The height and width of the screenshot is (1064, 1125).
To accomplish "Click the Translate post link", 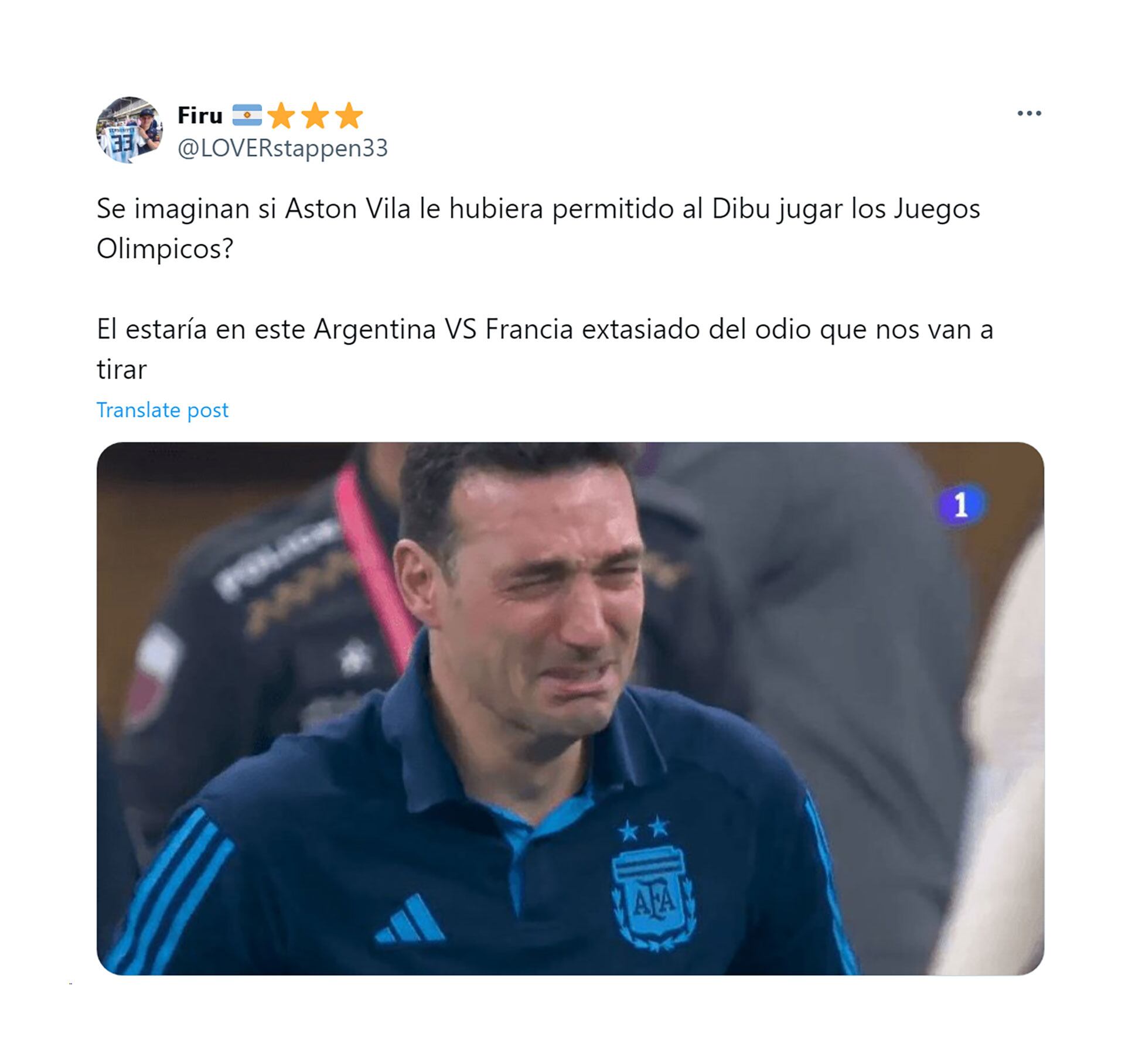I will [x=162, y=410].
